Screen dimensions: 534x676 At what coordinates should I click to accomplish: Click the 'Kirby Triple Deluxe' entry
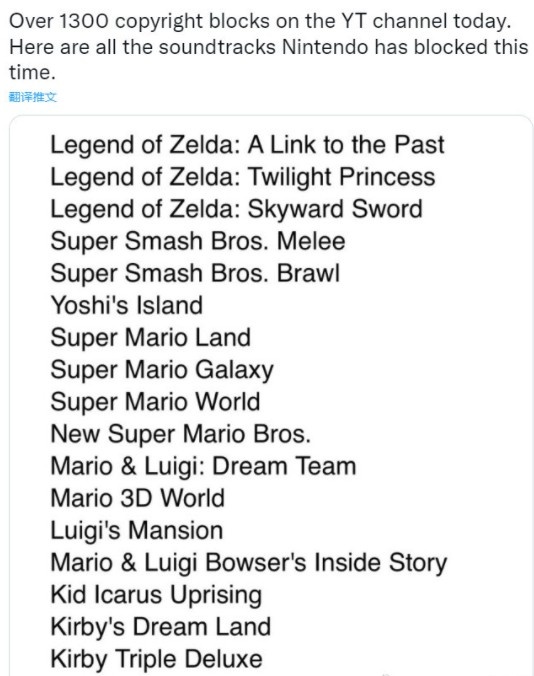156,659
